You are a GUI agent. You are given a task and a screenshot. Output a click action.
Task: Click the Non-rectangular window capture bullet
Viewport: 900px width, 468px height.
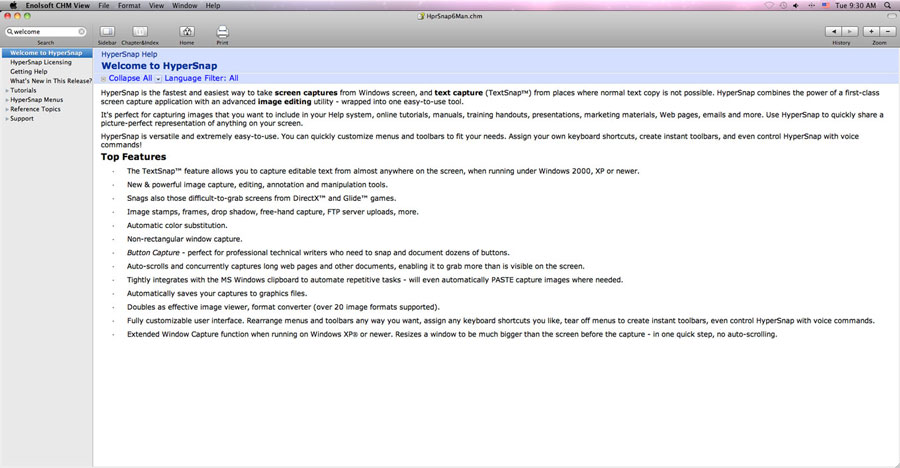pyautogui.click(x=184, y=239)
